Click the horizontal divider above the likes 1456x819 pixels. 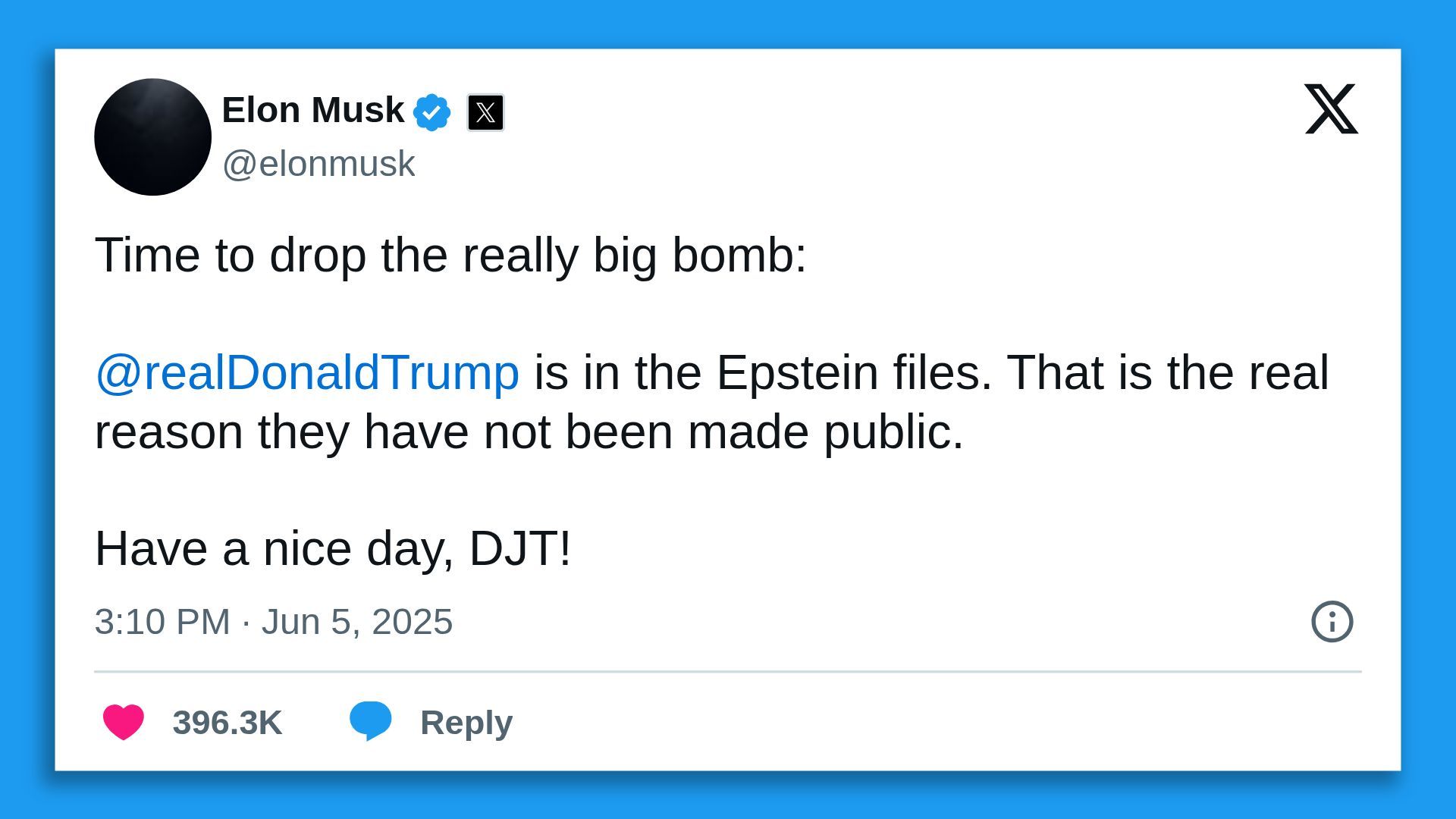click(728, 671)
